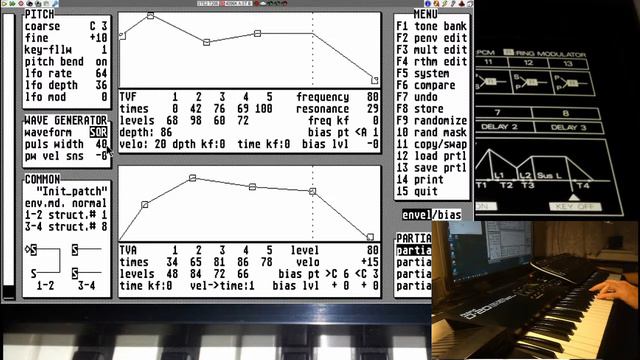Click TVF levels value 98
This screenshot has width=640, height=360.
coord(196,121)
